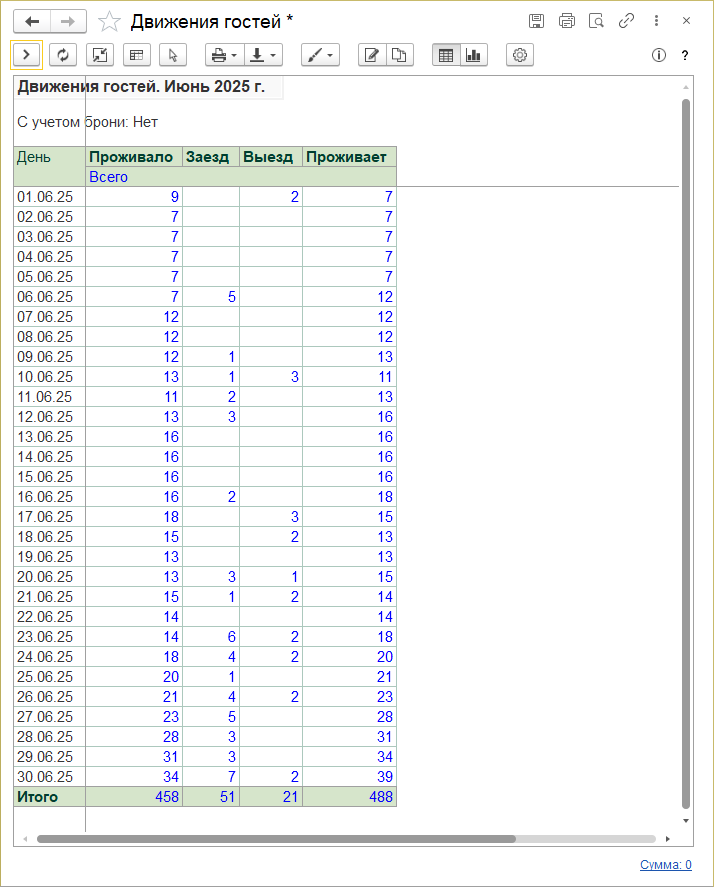Go forward with the right arrow button
The width and height of the screenshot is (714, 887).
pos(68,21)
